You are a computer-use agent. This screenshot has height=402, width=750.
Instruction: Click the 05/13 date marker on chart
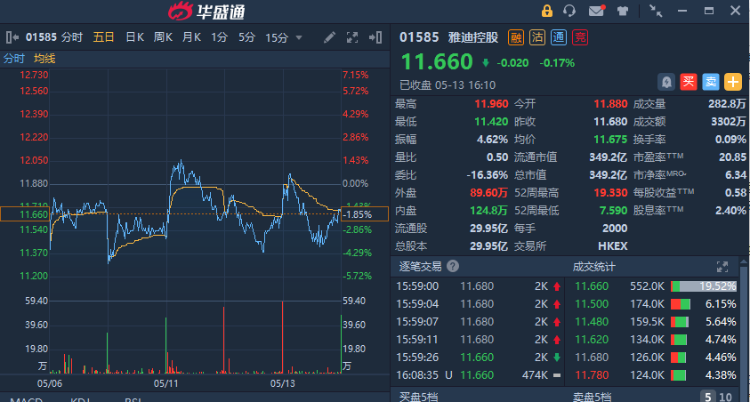point(283,383)
